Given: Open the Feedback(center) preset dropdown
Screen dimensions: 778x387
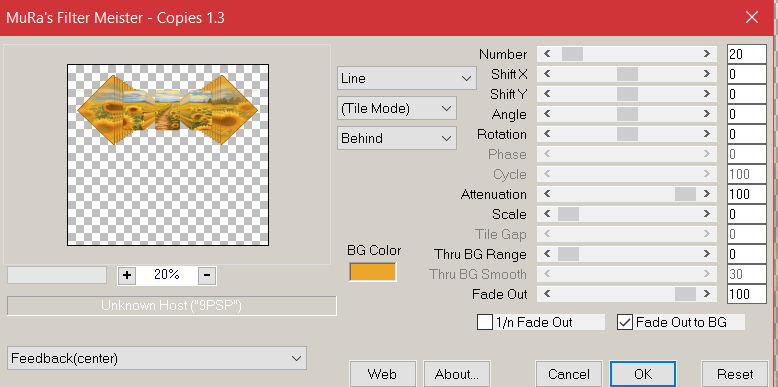Looking at the screenshot, I should (157, 358).
